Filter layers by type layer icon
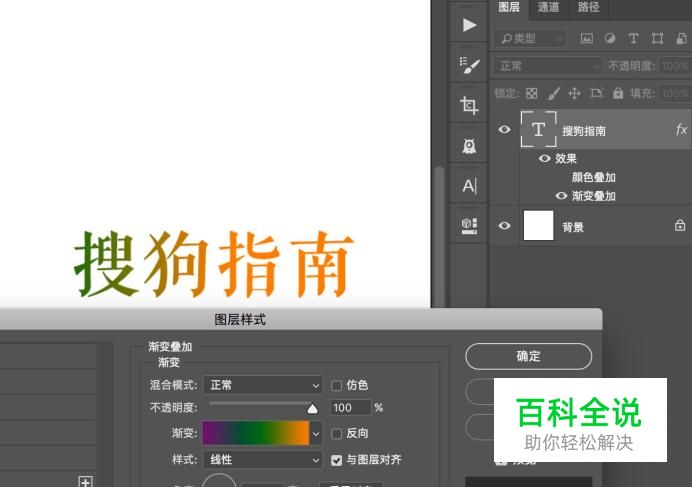Image resolution: width=692 pixels, height=487 pixels. pos(633,38)
